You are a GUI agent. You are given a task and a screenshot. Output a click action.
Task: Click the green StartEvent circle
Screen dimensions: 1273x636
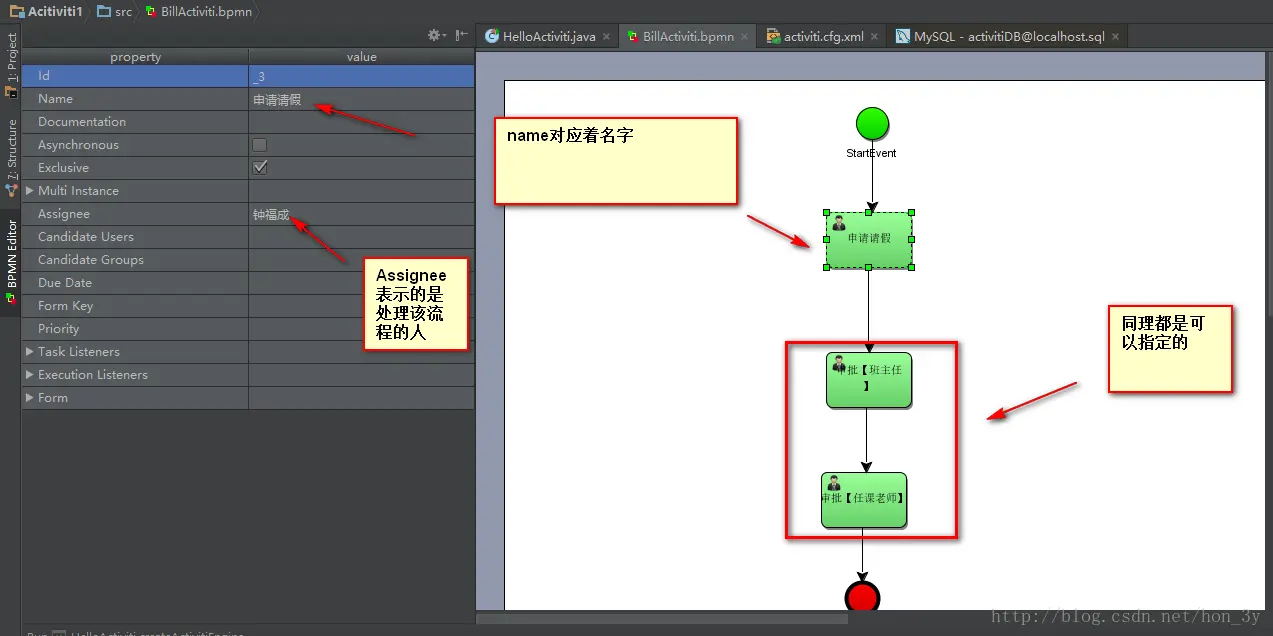[x=872, y=124]
